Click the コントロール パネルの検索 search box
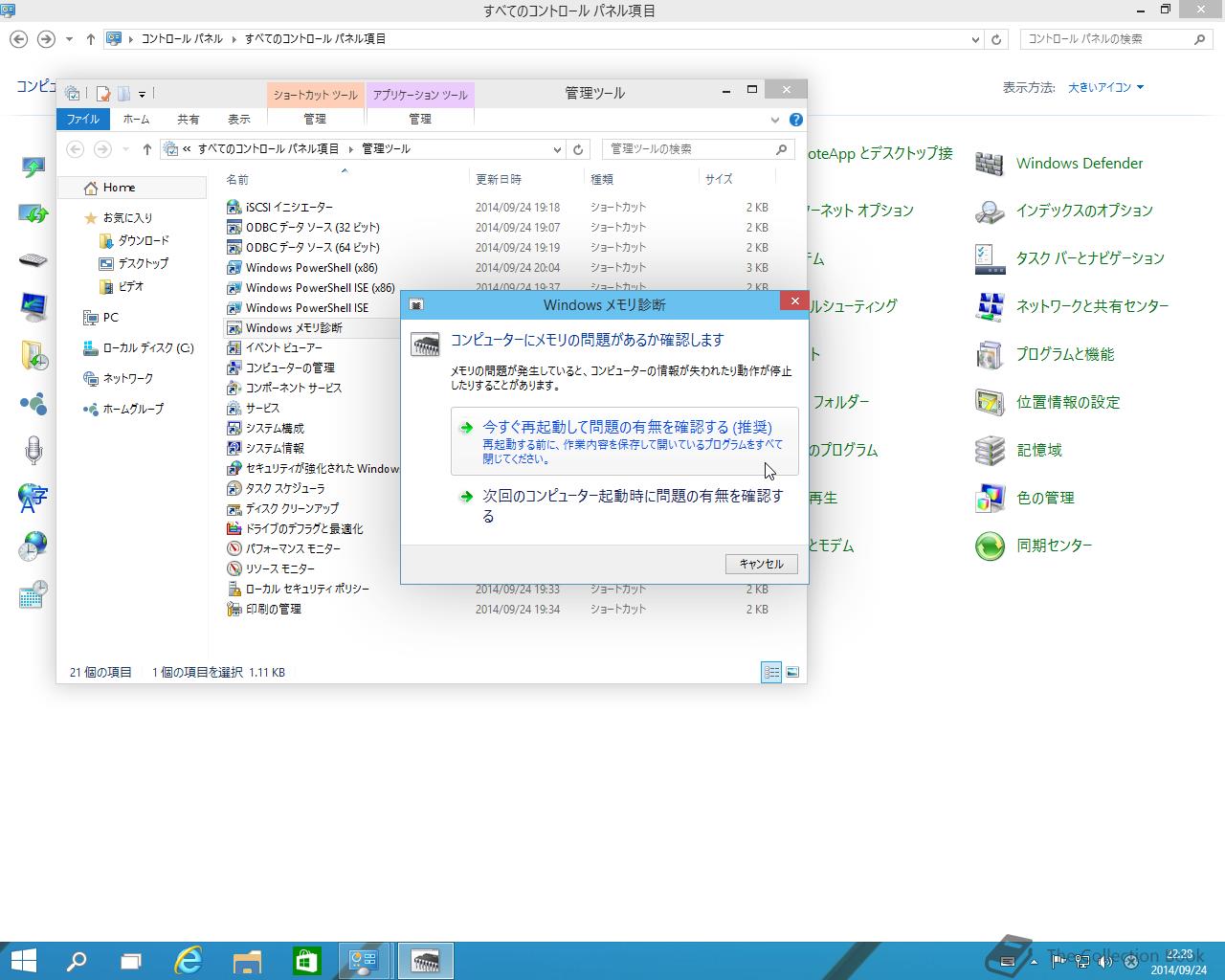Viewport: 1225px width, 980px height. (x=1115, y=39)
